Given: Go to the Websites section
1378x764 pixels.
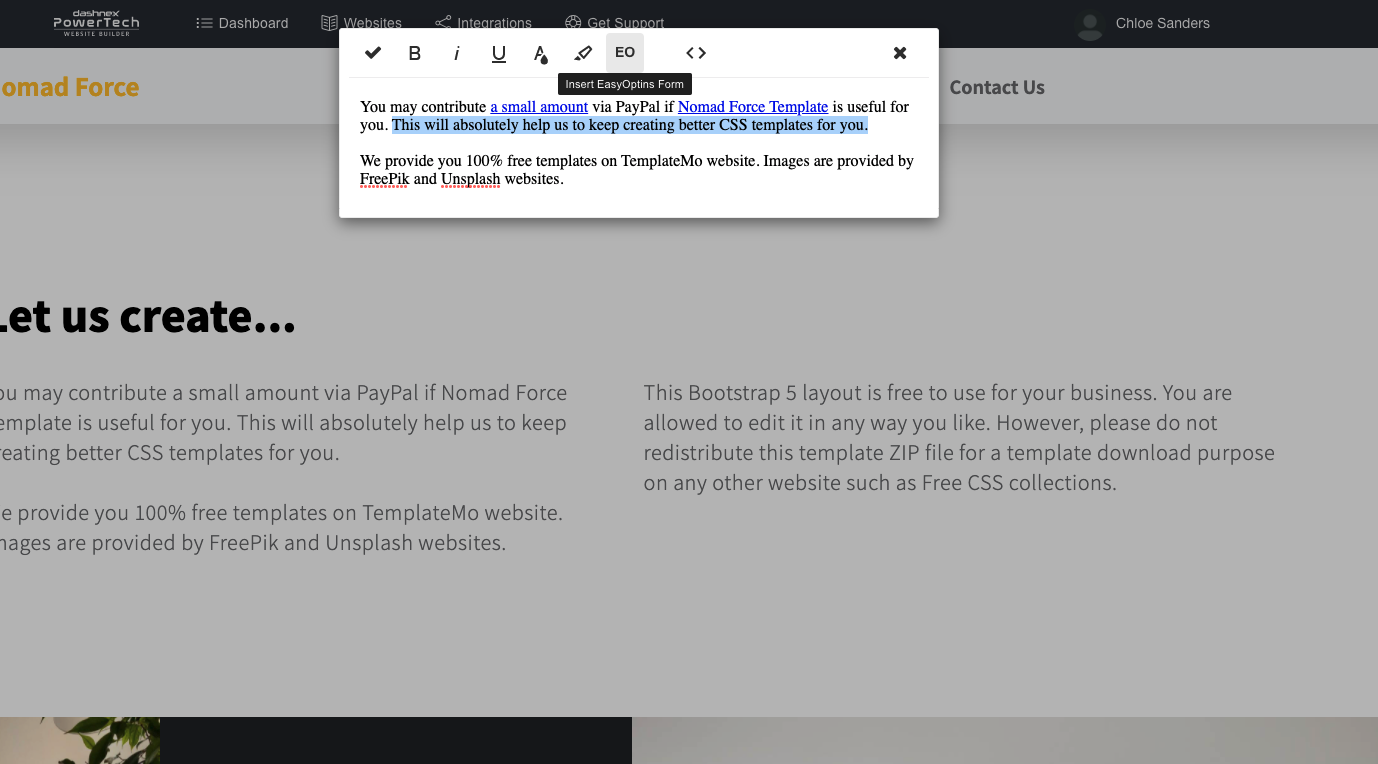Looking at the screenshot, I should (361, 23).
